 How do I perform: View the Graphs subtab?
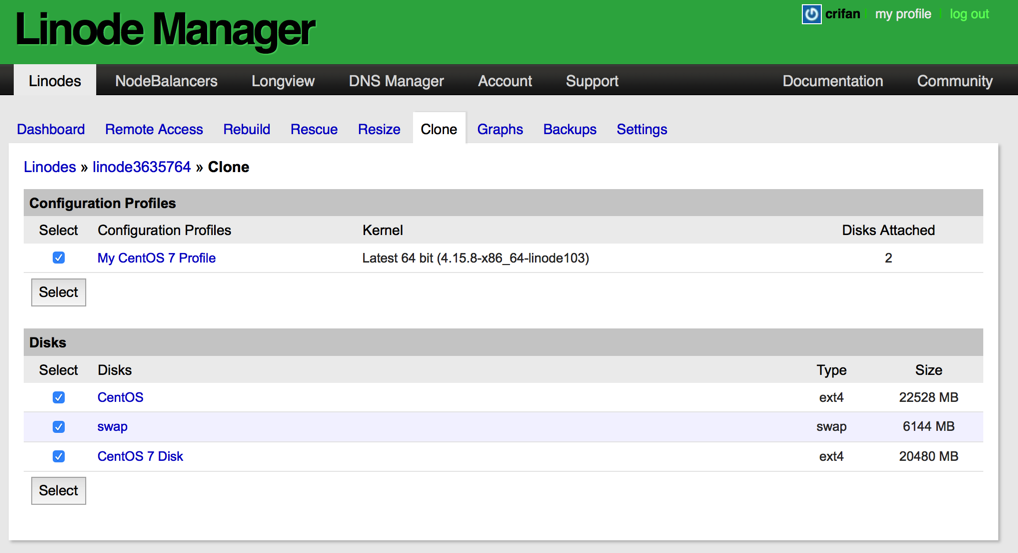click(x=500, y=129)
